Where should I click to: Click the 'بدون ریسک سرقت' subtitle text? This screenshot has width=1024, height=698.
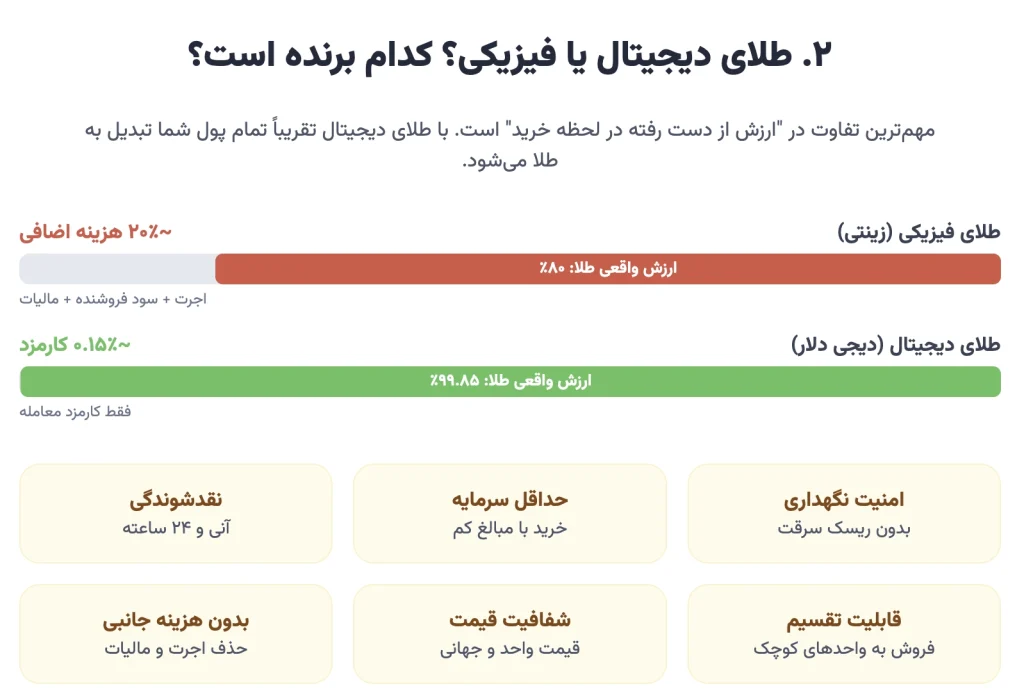coord(844,528)
